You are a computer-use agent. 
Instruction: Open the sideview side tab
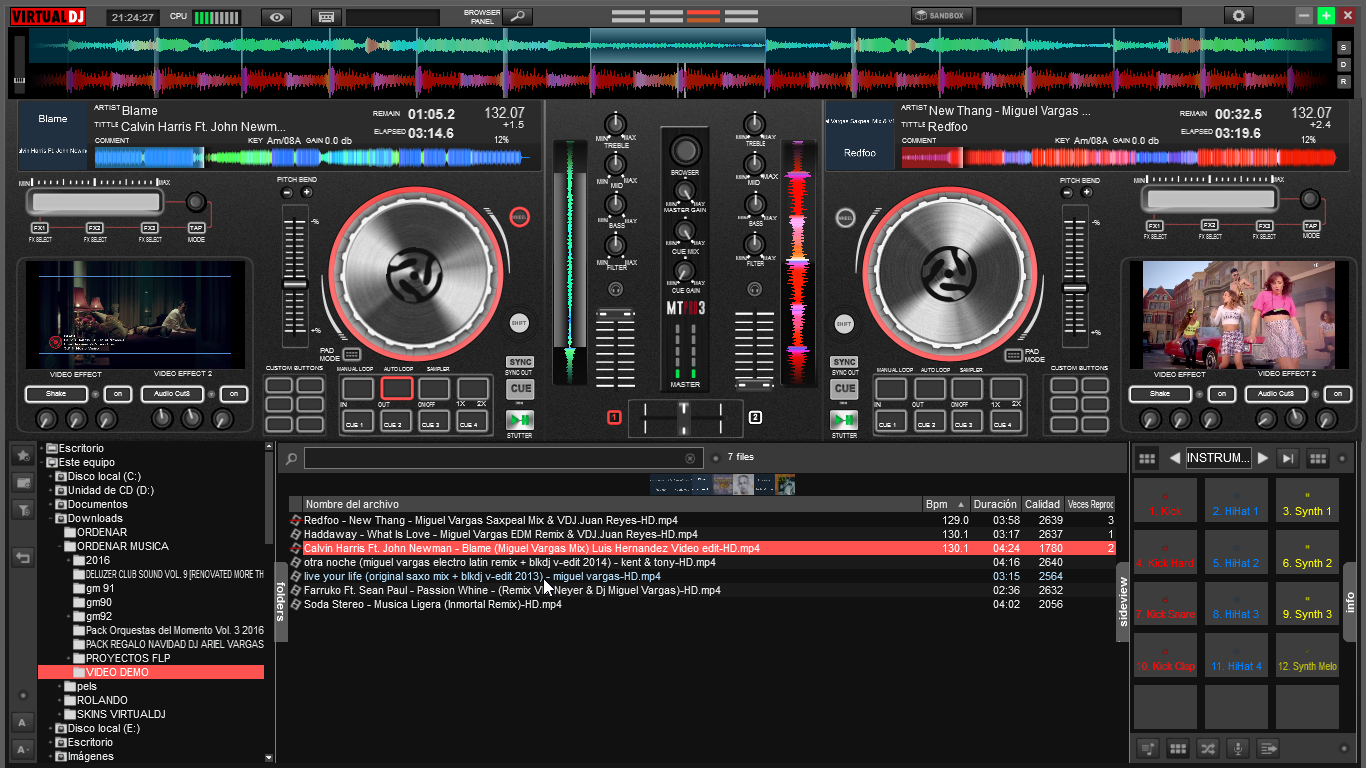pos(1122,601)
